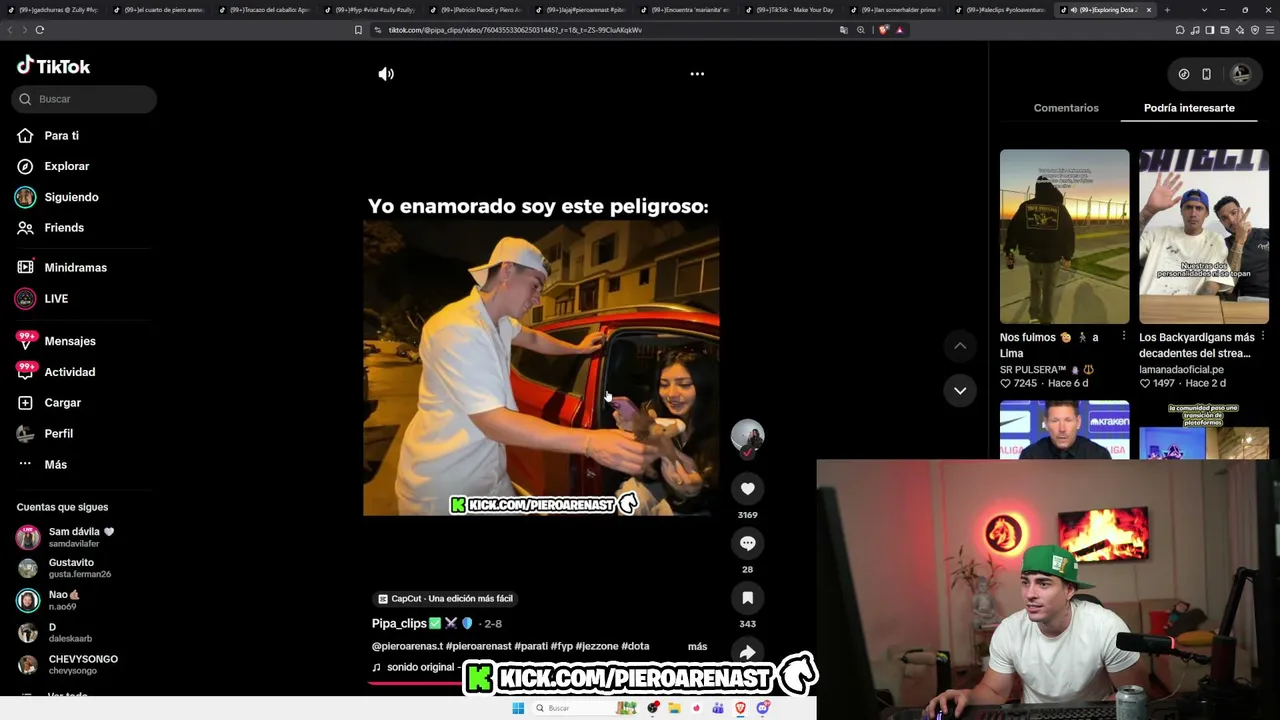The image size is (1280, 720).
Task: Go to the previous video
Action: (x=960, y=346)
